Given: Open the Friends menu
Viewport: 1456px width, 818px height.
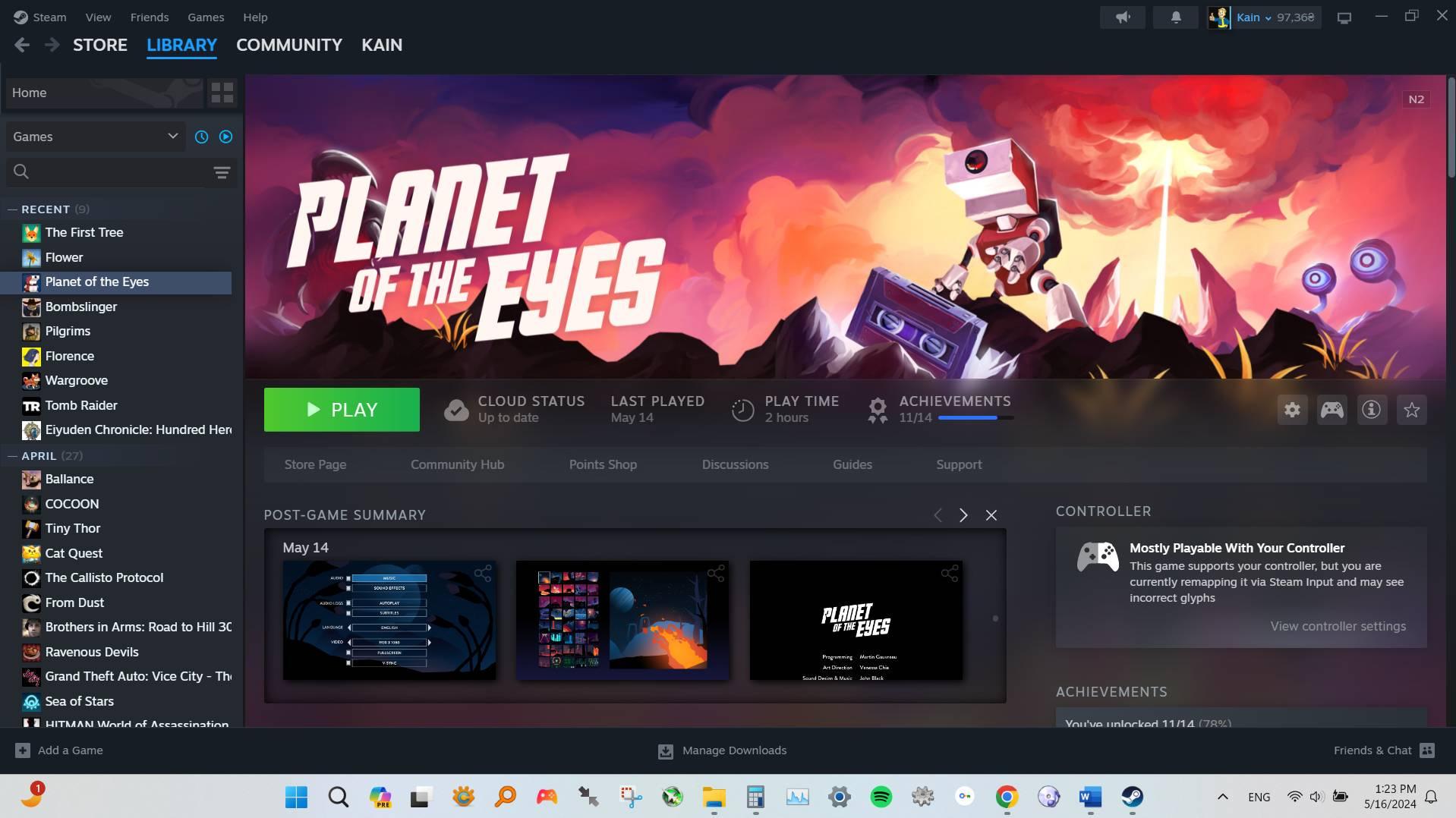Looking at the screenshot, I should pyautogui.click(x=150, y=17).
